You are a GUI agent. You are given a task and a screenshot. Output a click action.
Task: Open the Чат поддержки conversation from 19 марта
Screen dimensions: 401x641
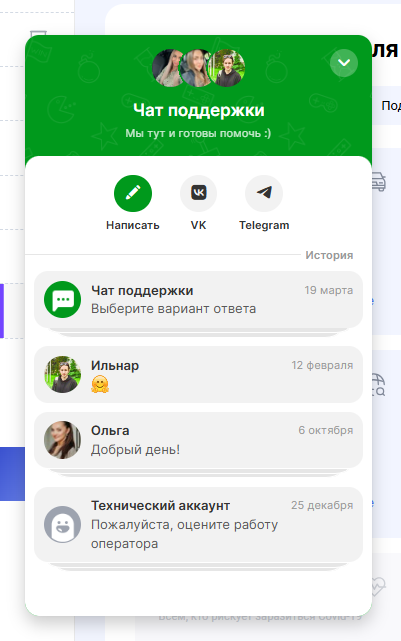198,299
